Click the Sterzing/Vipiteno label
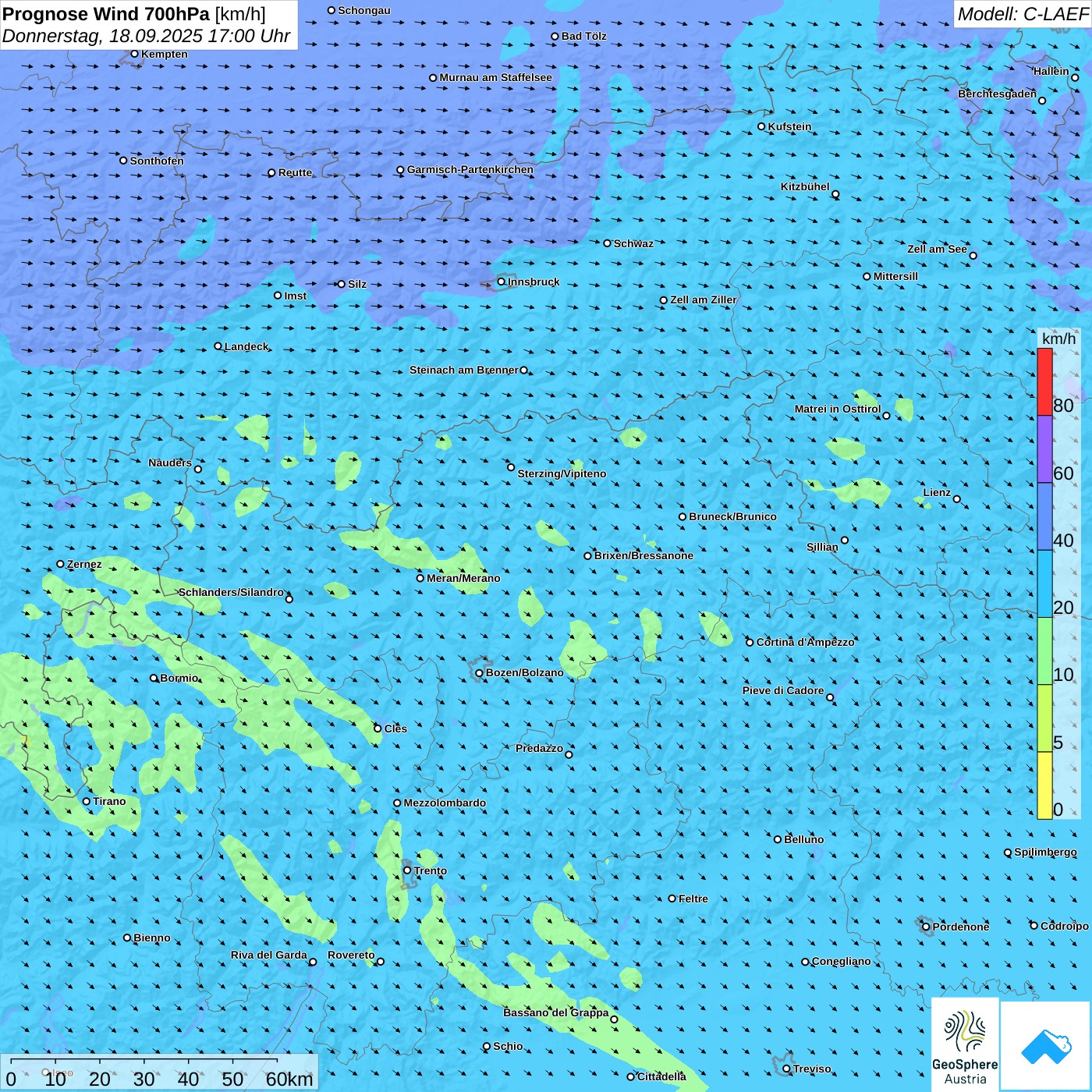Viewport: 1092px width, 1092px height. (562, 473)
